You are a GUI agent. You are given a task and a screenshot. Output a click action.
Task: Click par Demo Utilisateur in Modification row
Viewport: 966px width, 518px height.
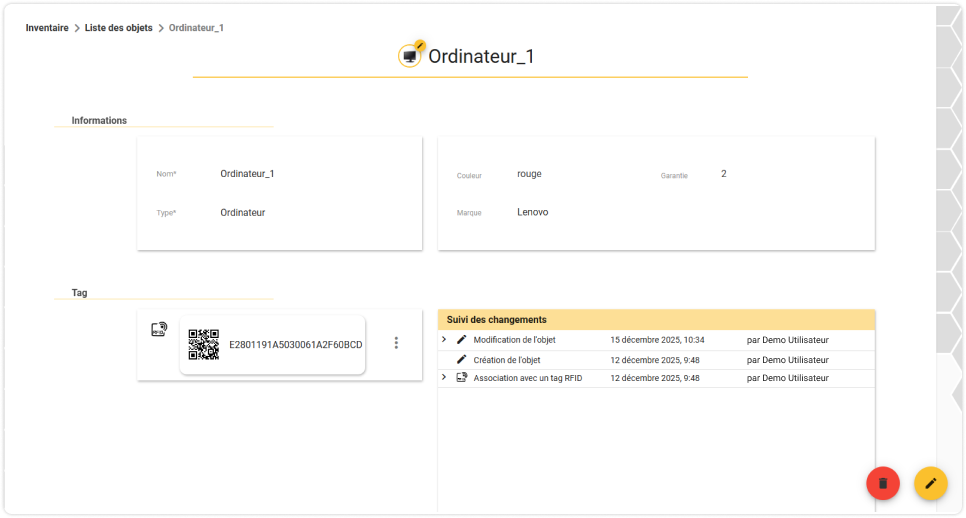787,340
